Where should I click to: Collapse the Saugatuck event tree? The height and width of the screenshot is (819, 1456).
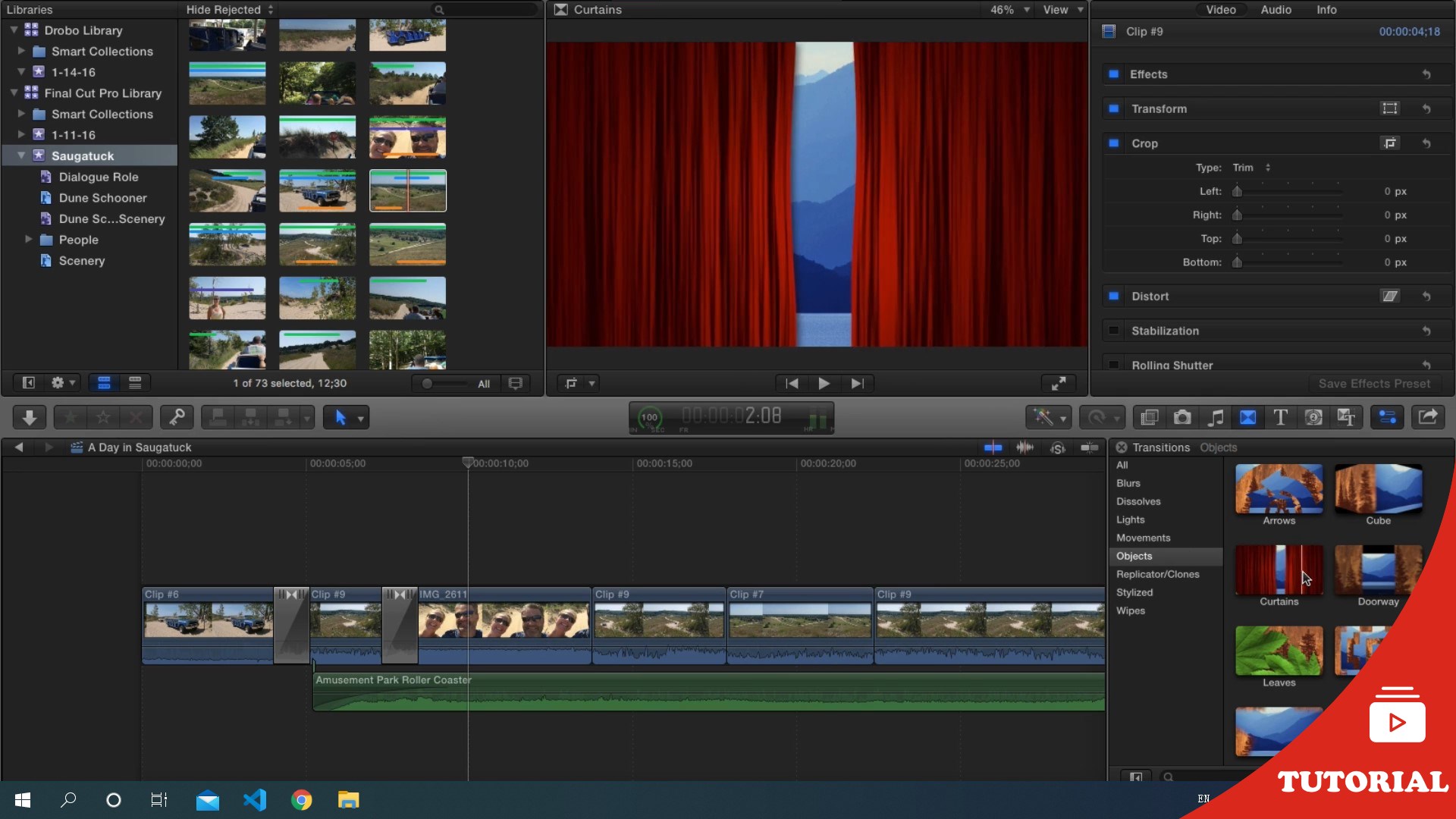point(21,155)
